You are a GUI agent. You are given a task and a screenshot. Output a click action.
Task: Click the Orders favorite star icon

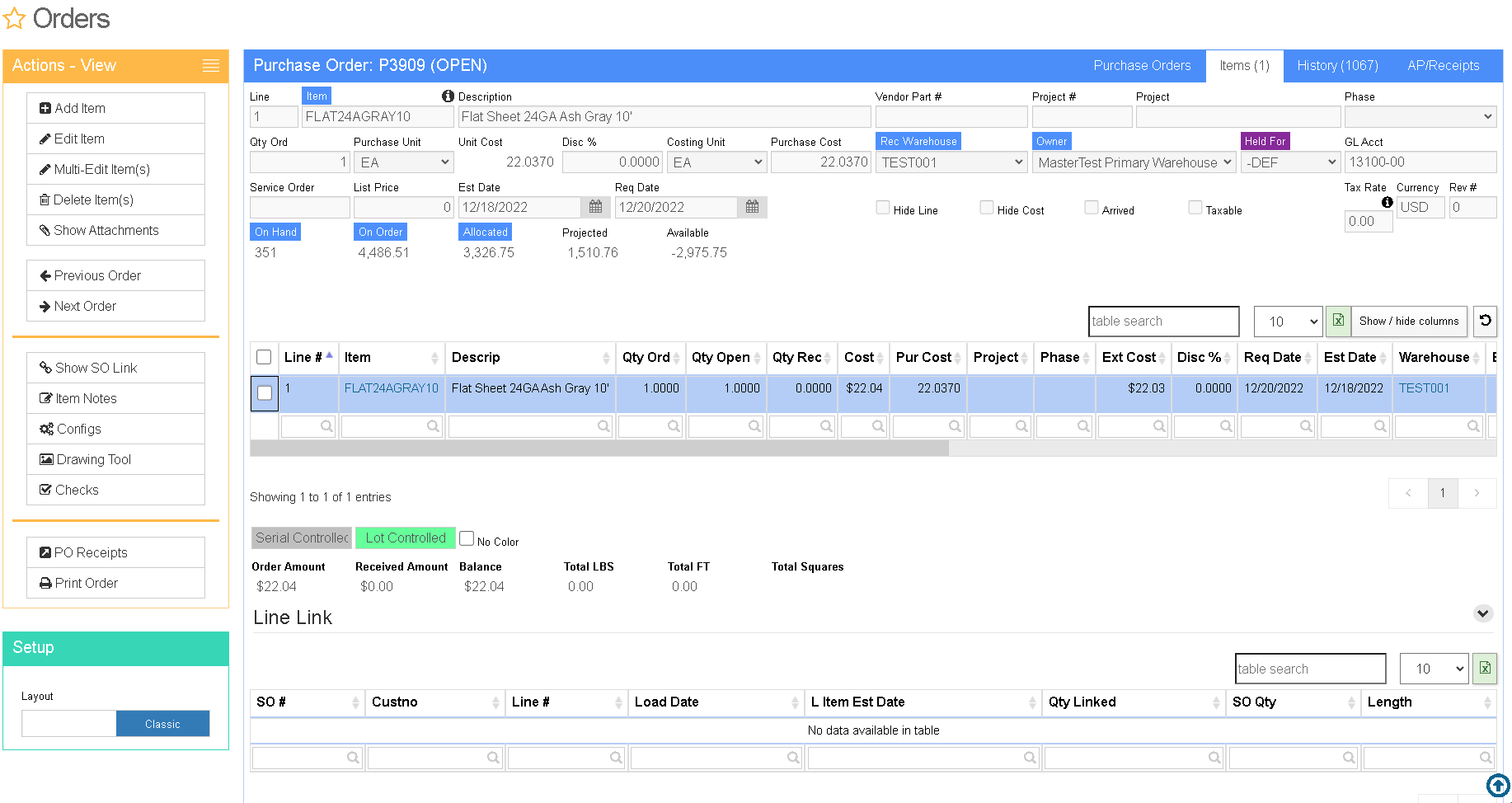pyautogui.click(x=15, y=19)
